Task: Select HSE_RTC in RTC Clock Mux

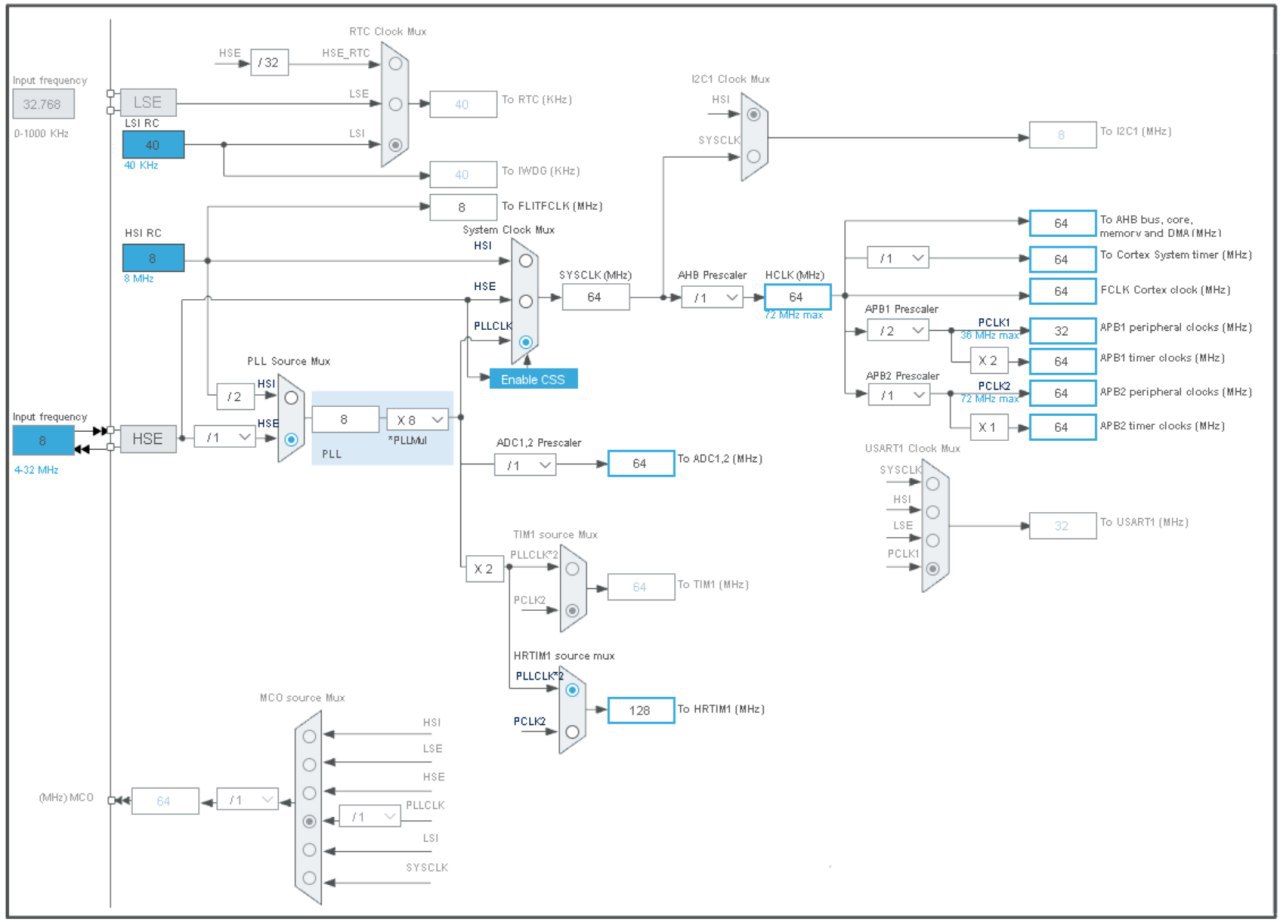Action: pyautogui.click(x=397, y=63)
